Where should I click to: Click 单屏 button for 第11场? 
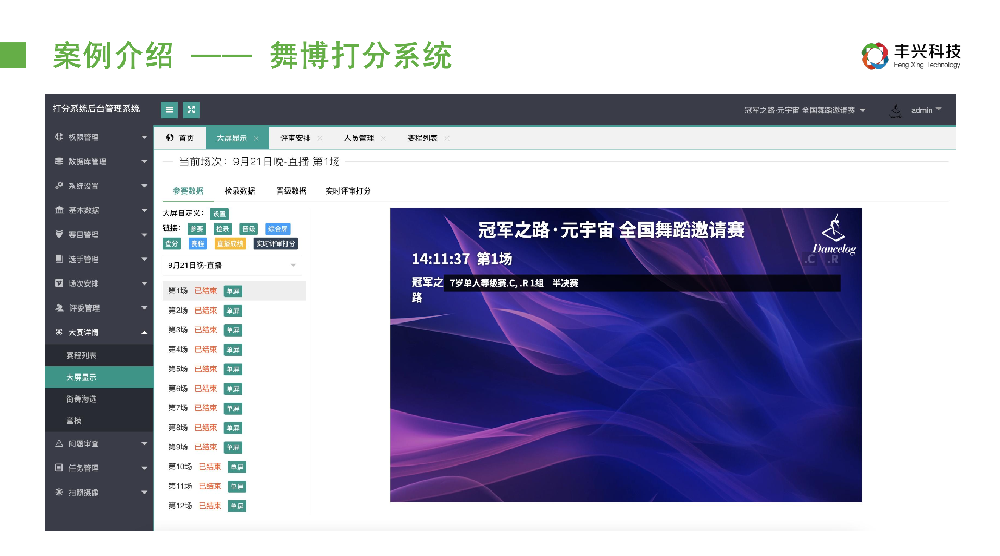pyautogui.click(x=237, y=486)
